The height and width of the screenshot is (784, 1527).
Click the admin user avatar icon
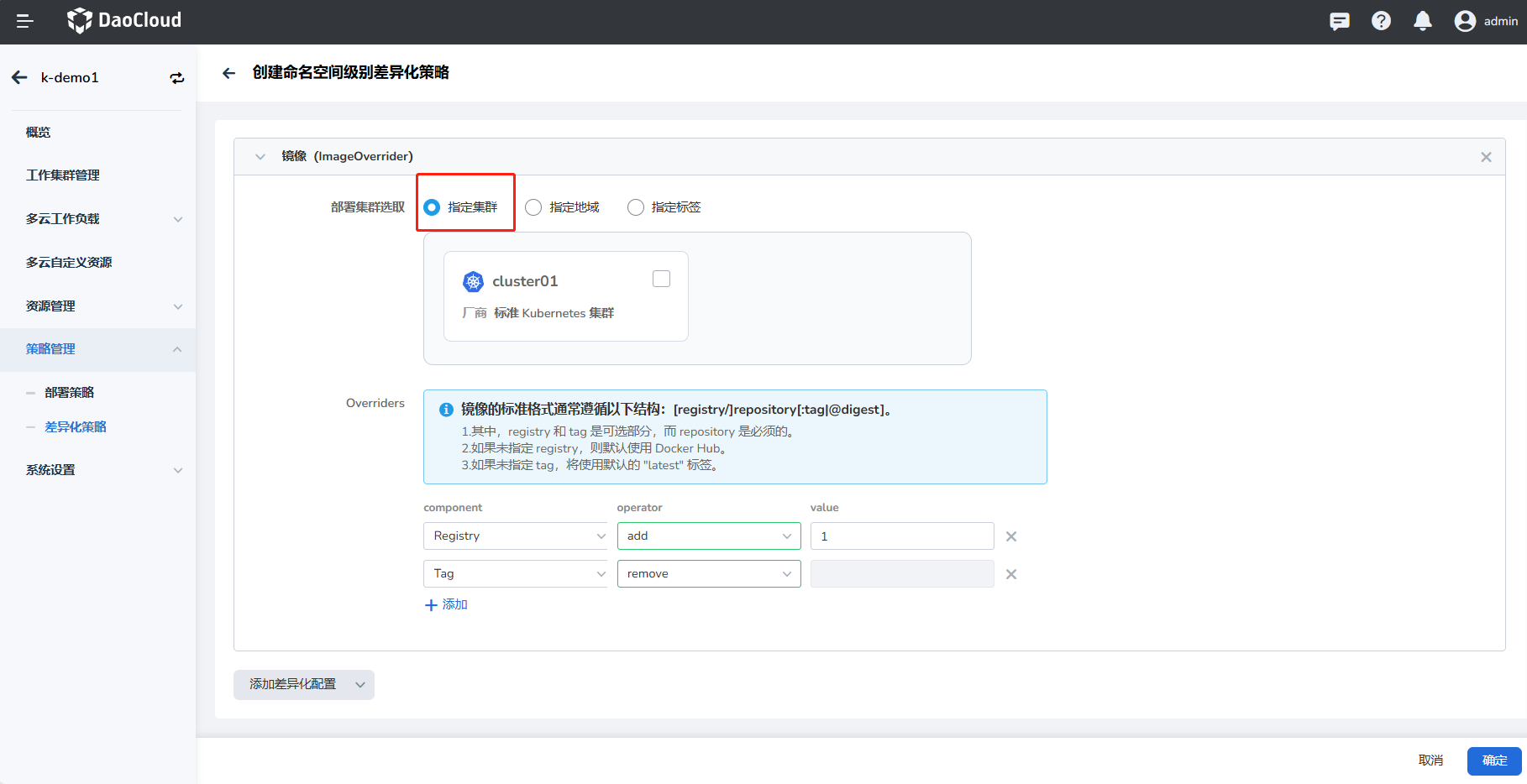coord(1465,21)
